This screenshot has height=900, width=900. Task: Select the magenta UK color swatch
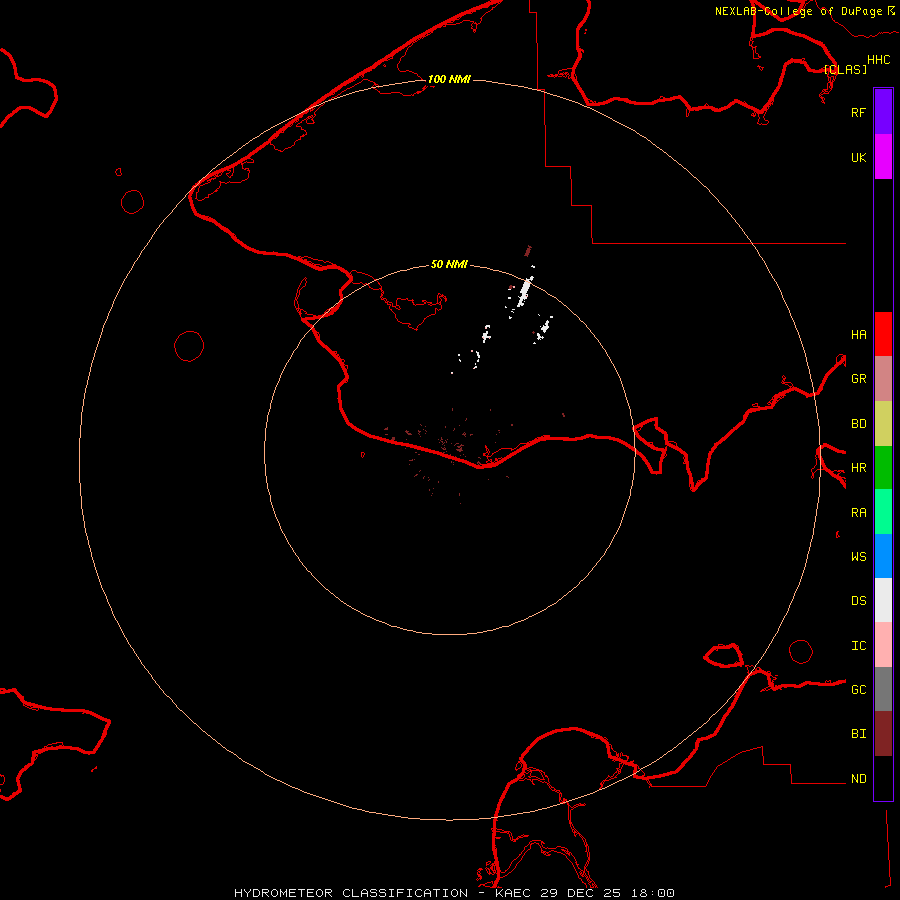point(883,157)
